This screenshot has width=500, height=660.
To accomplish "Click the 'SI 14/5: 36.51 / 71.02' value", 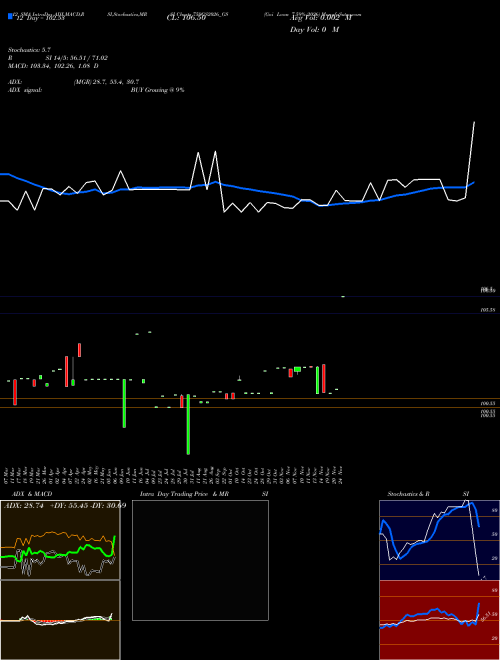I will (77, 58).
